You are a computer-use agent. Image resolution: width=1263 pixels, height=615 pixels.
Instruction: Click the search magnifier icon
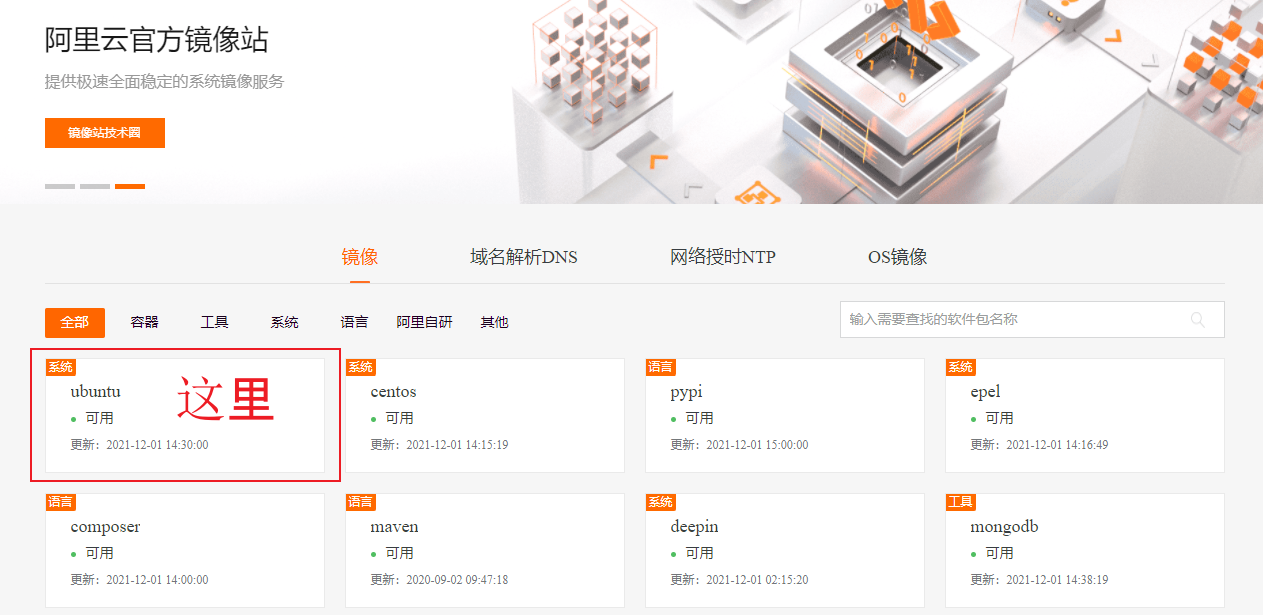(x=1198, y=319)
